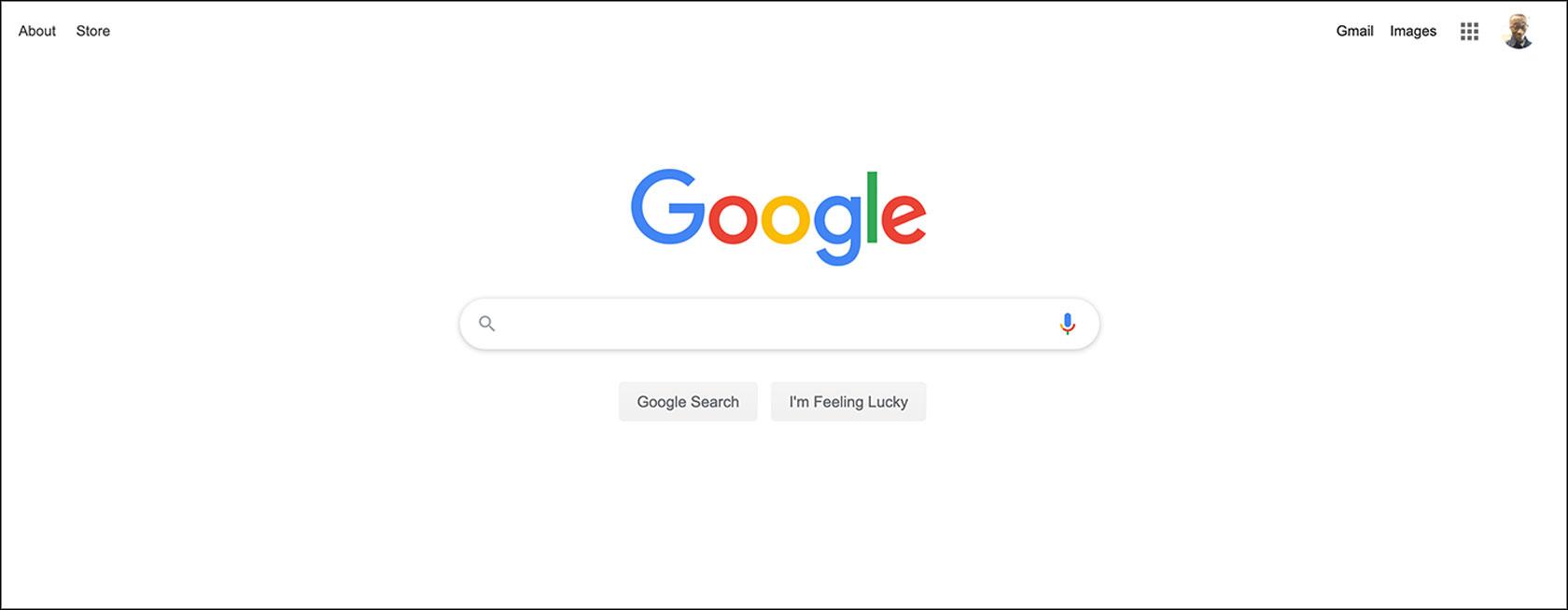Screen dimensions: 1568x610
Task: Click the green letter l in logo
Action: [x=872, y=207]
